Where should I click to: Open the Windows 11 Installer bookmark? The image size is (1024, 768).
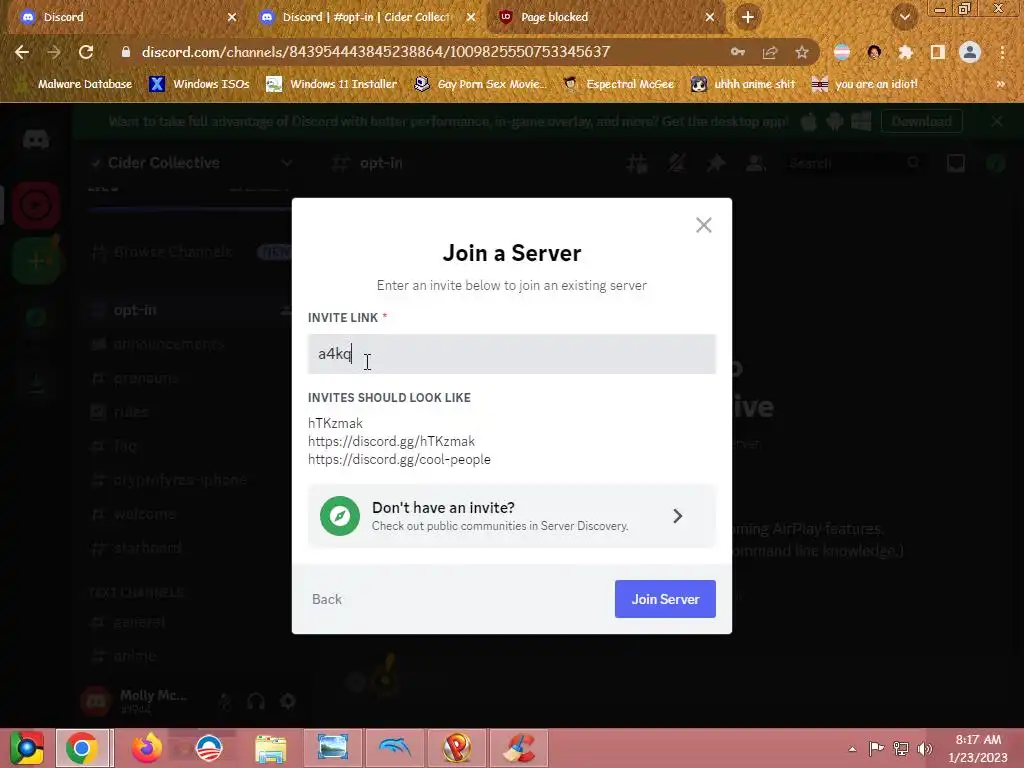pos(332,84)
